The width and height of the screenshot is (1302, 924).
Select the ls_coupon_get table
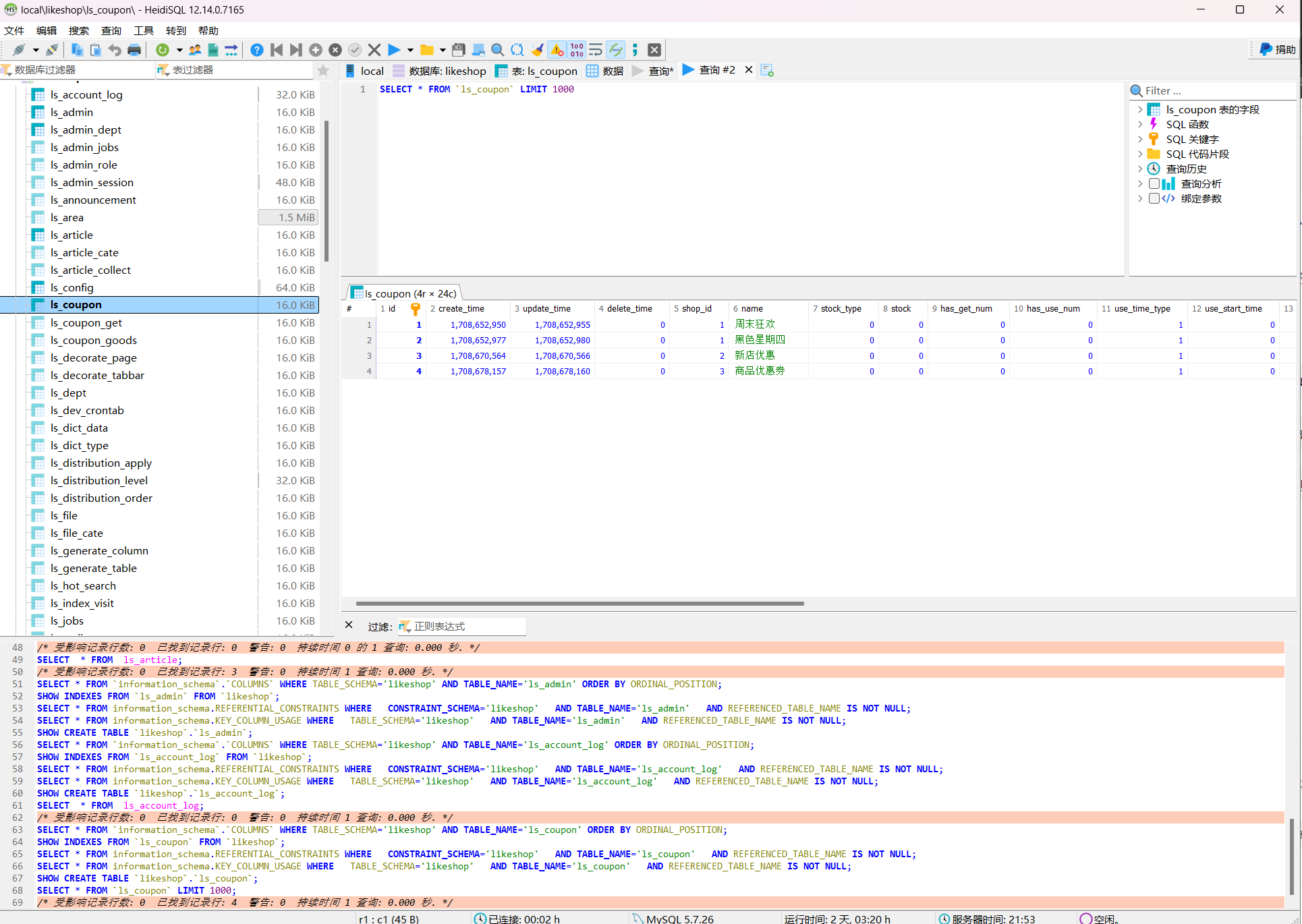coord(86,322)
